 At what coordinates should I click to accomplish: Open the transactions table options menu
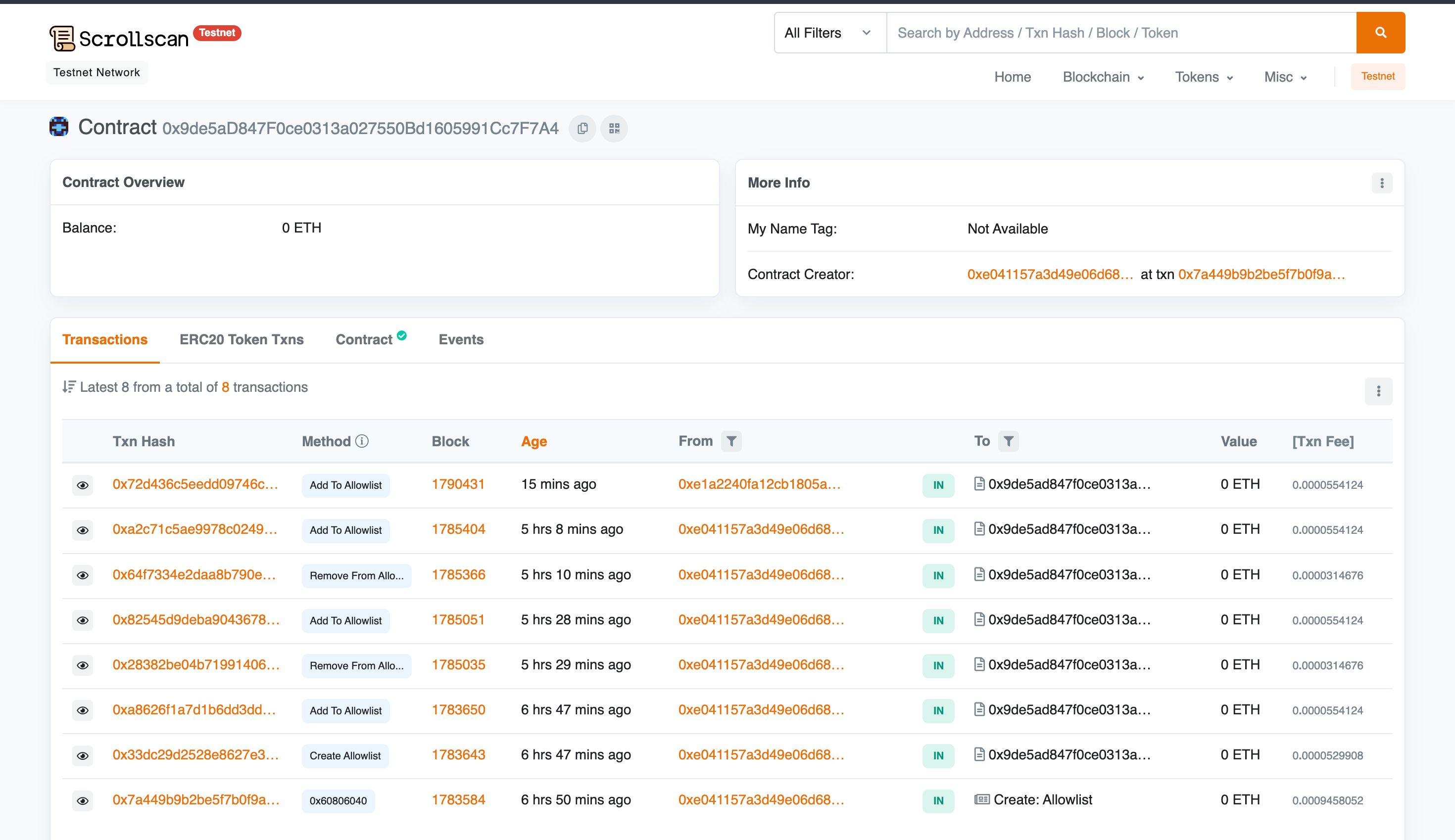[x=1378, y=391]
